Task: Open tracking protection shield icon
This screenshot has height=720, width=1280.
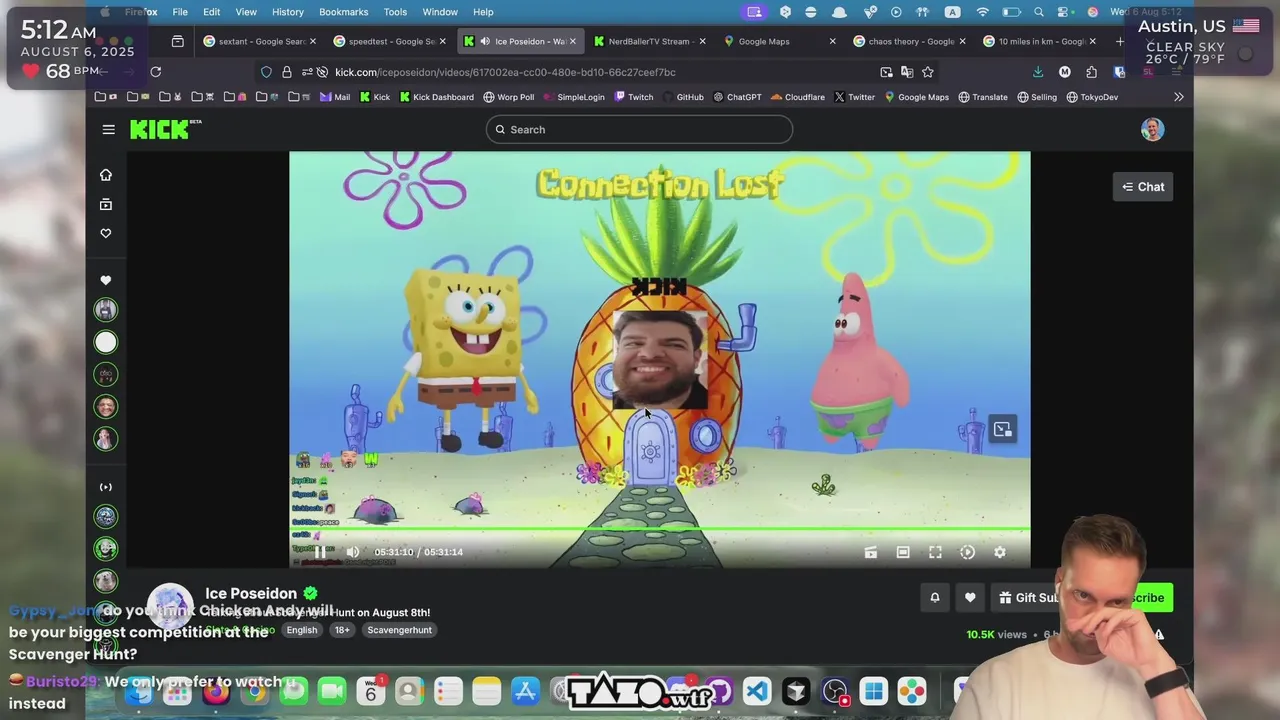Action: [x=266, y=72]
